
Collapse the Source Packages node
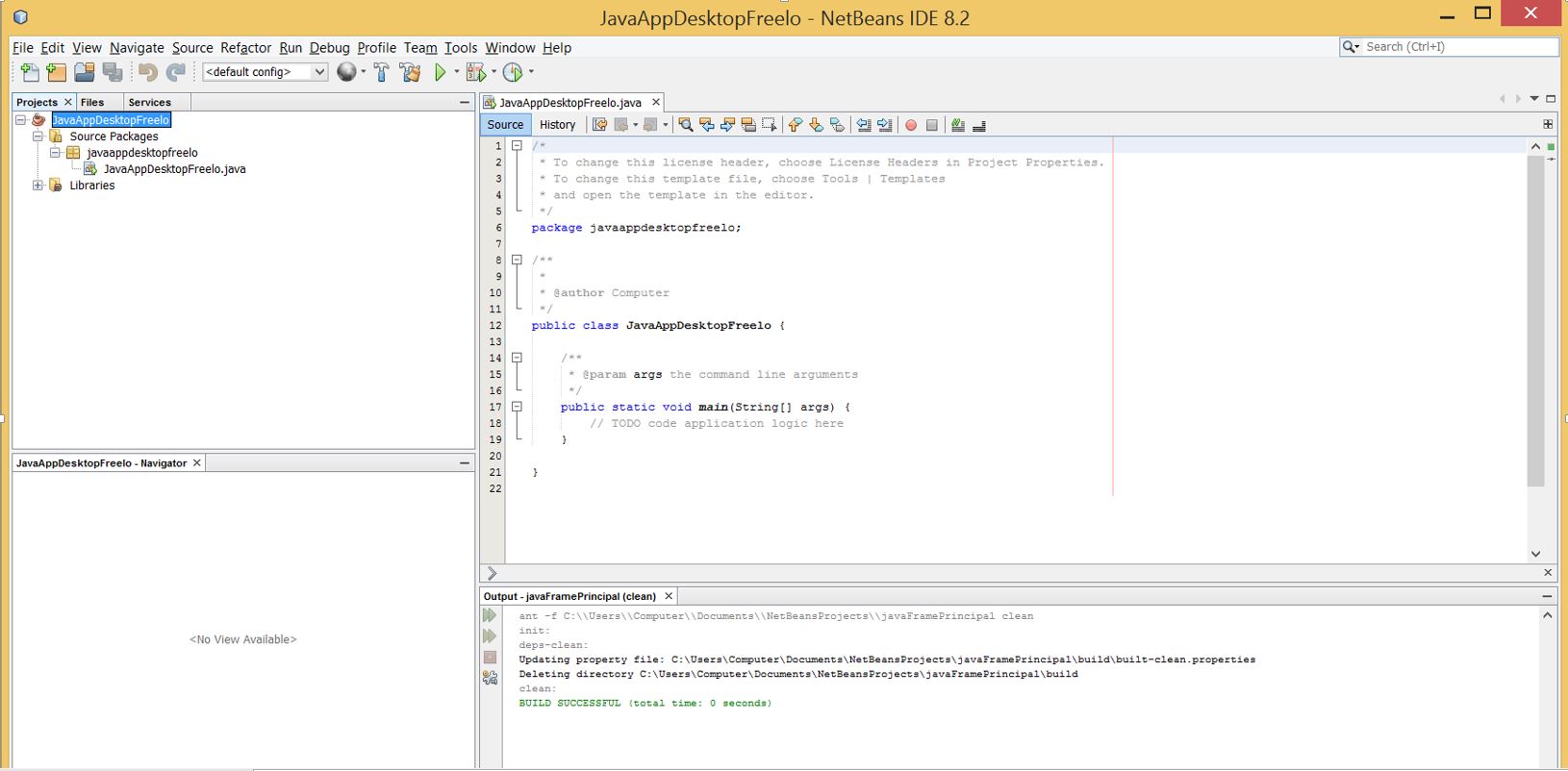coord(38,137)
